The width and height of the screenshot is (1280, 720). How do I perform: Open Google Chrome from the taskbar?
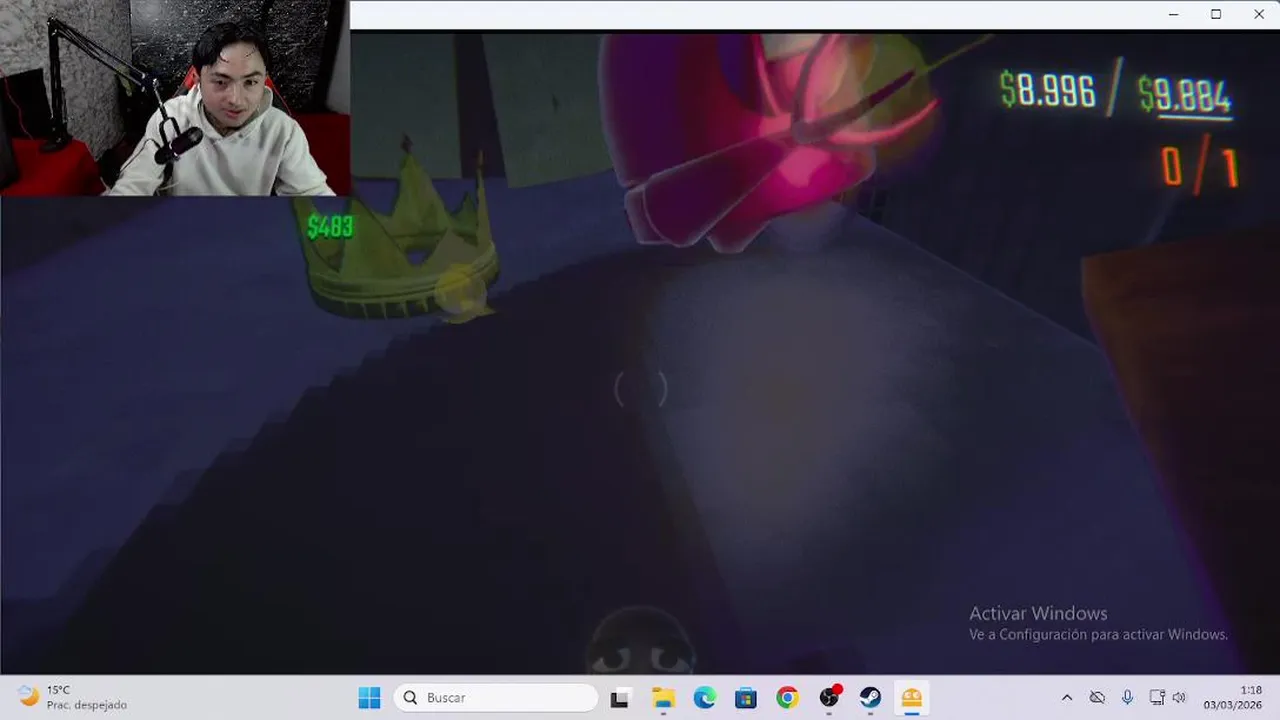[788, 697]
